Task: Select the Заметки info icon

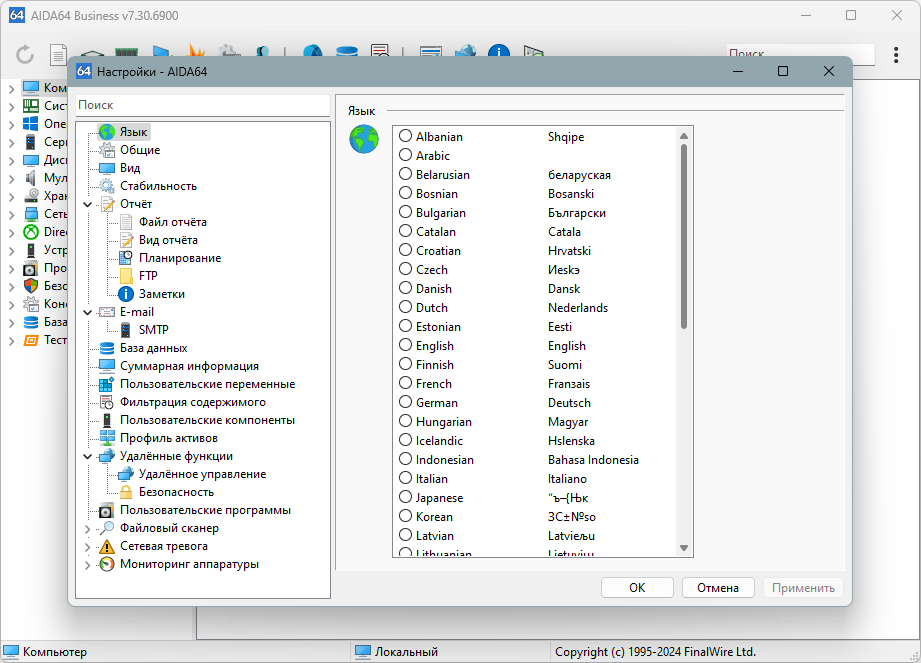Action: pyautogui.click(x=126, y=294)
